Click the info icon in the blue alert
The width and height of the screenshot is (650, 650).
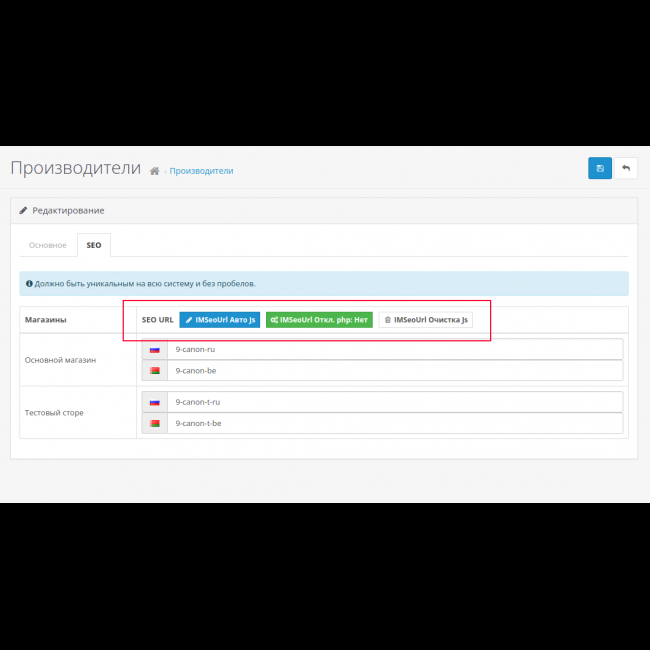pyautogui.click(x=29, y=283)
